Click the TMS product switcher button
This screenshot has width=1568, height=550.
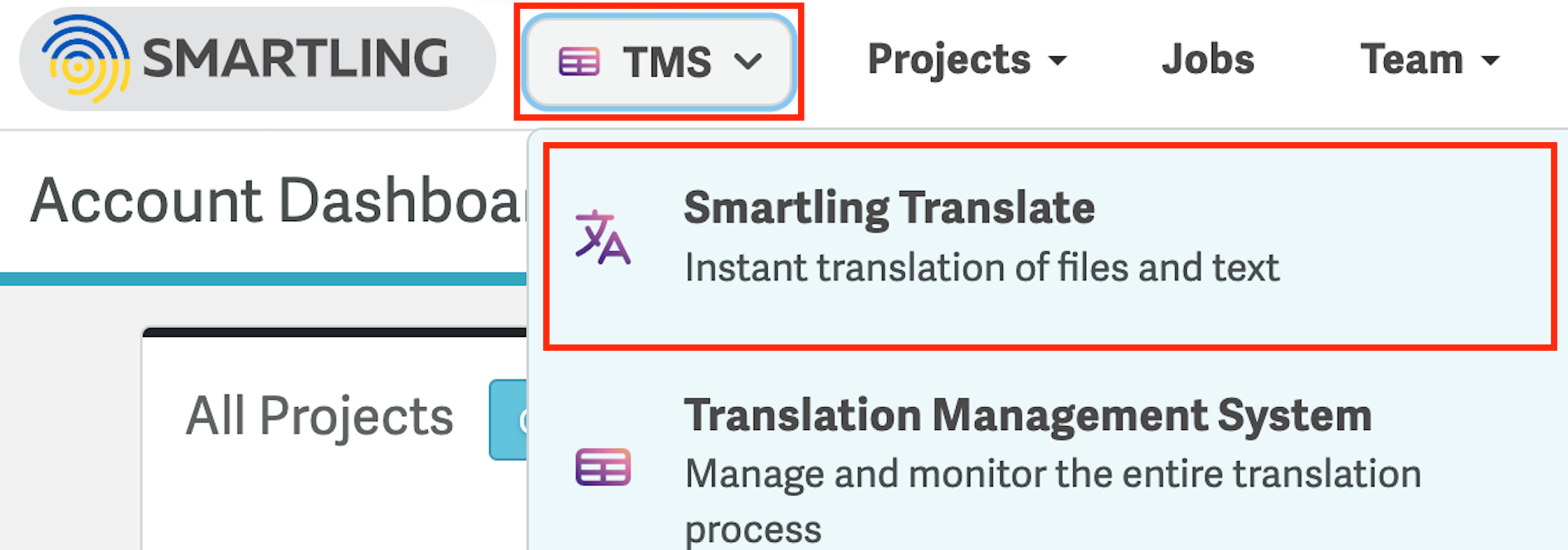(x=659, y=61)
